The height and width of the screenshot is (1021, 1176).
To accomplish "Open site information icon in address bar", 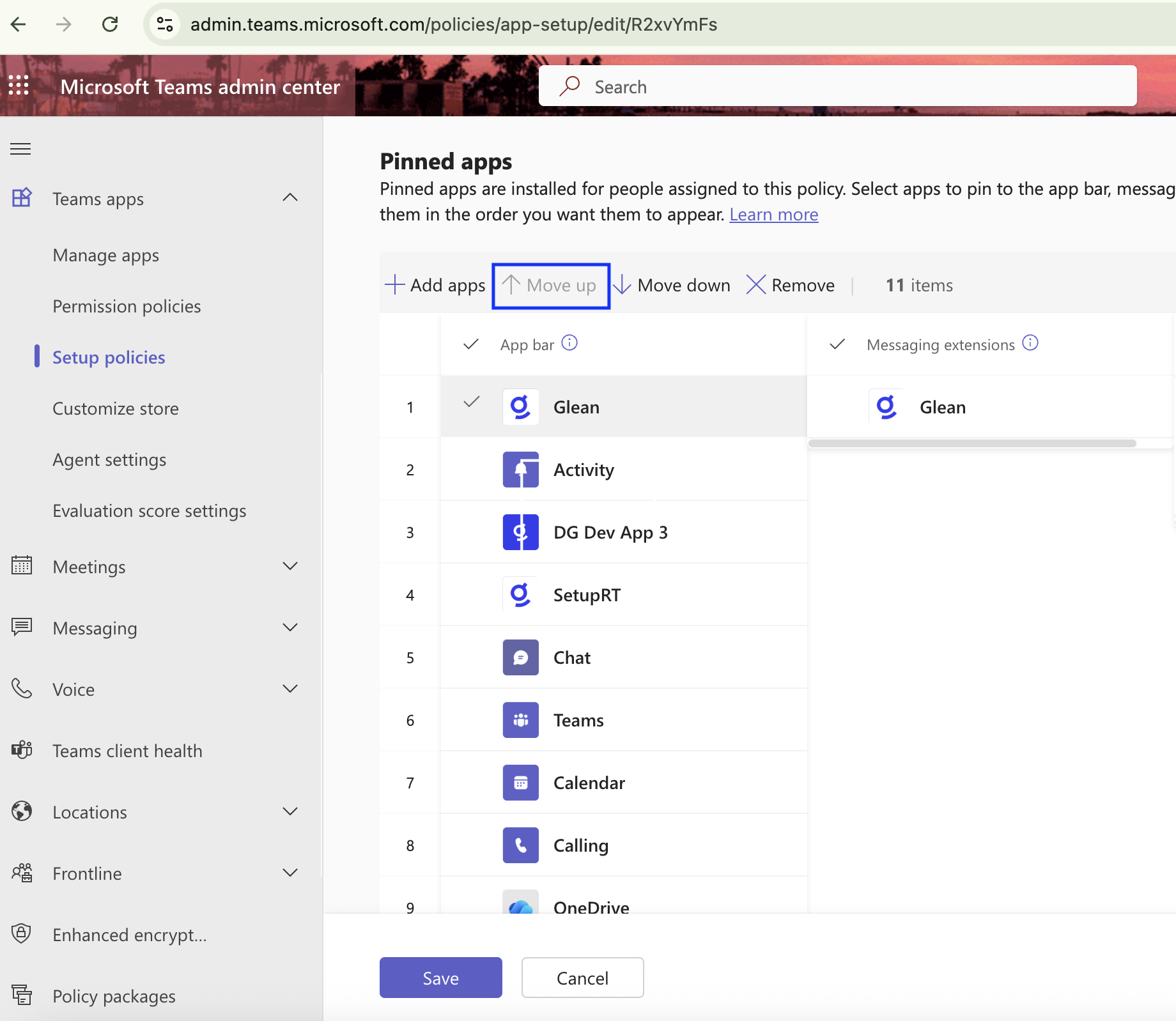I will click(x=165, y=24).
